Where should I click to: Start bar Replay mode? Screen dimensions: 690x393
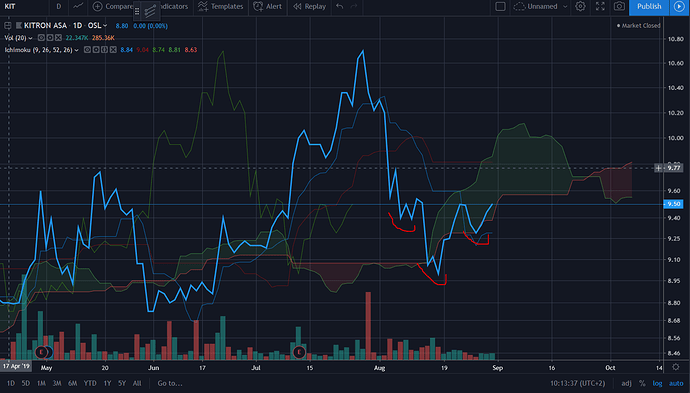[310, 7]
